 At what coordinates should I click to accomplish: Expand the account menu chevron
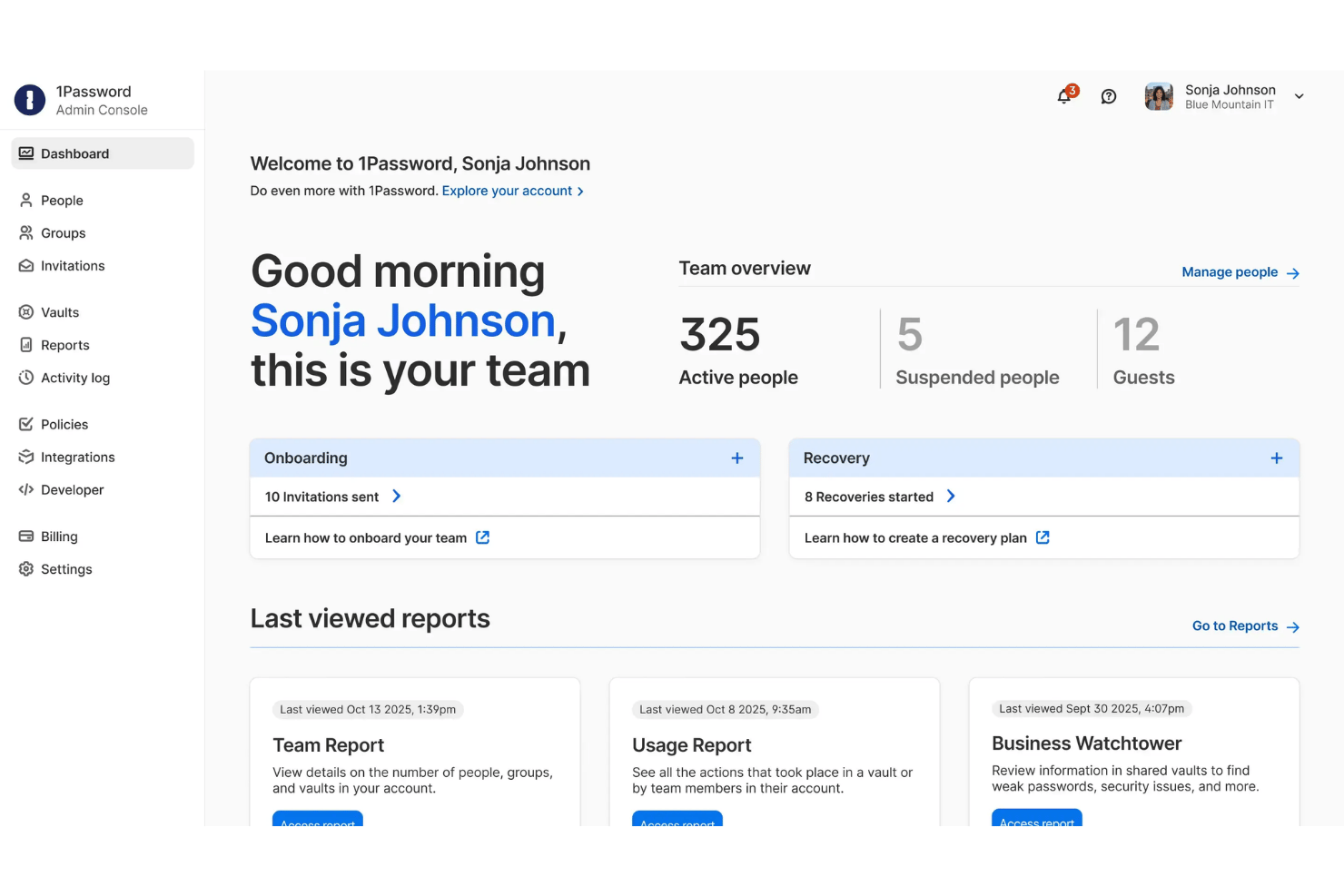(1300, 96)
